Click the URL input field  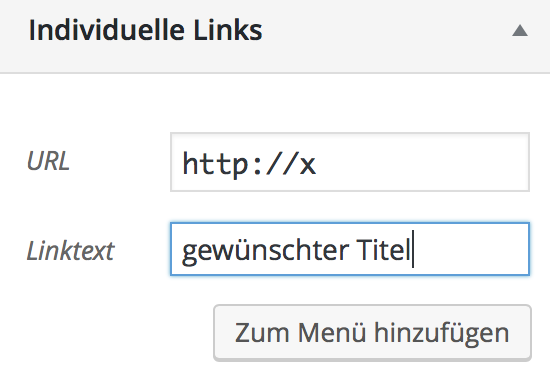click(350, 162)
